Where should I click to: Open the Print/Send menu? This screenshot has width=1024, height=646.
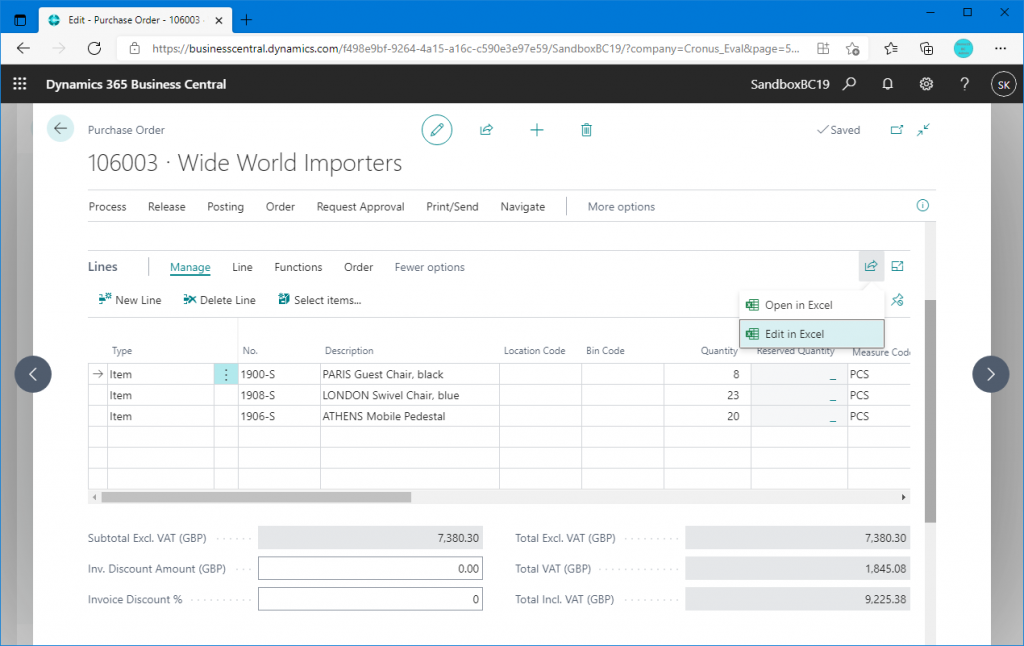coord(452,206)
